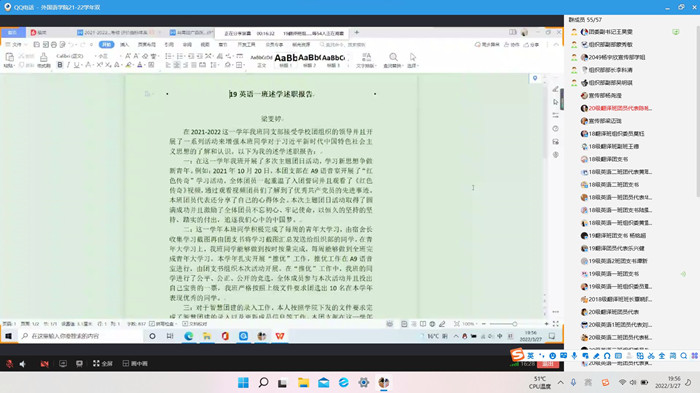700x393 pixels.
Task: Click the full screen button in call bar
Action: point(103,364)
